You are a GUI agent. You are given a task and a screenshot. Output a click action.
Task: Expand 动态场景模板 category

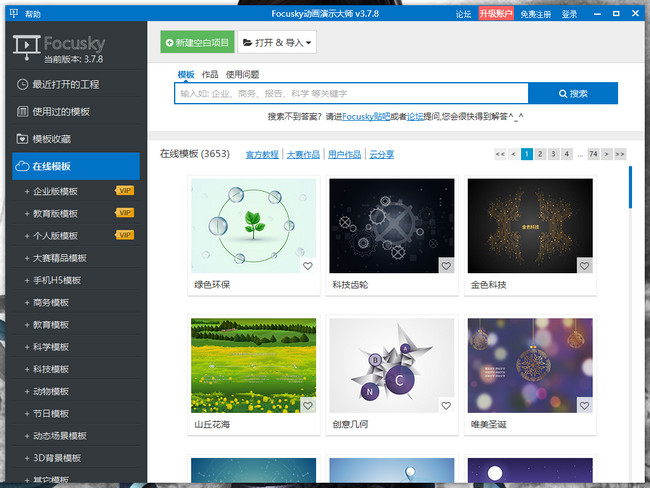(76, 436)
